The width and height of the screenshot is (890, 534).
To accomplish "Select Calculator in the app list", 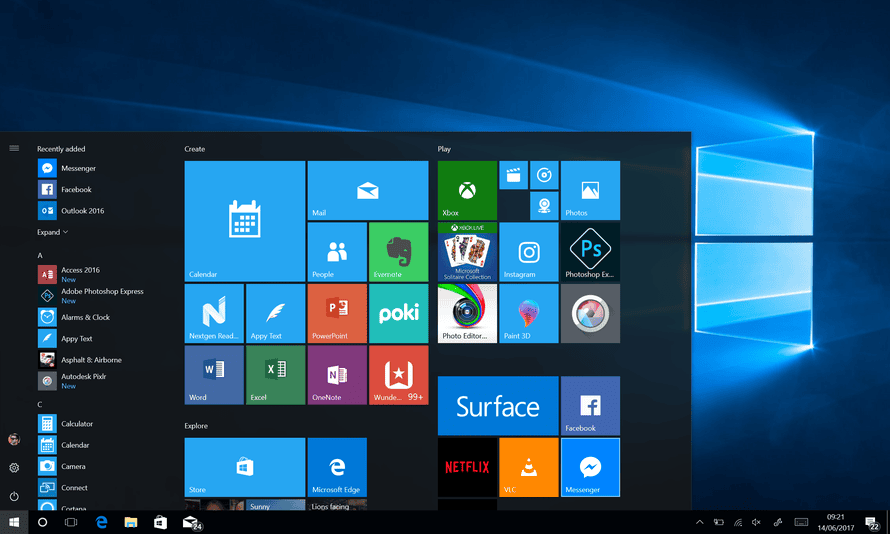I will point(77,424).
